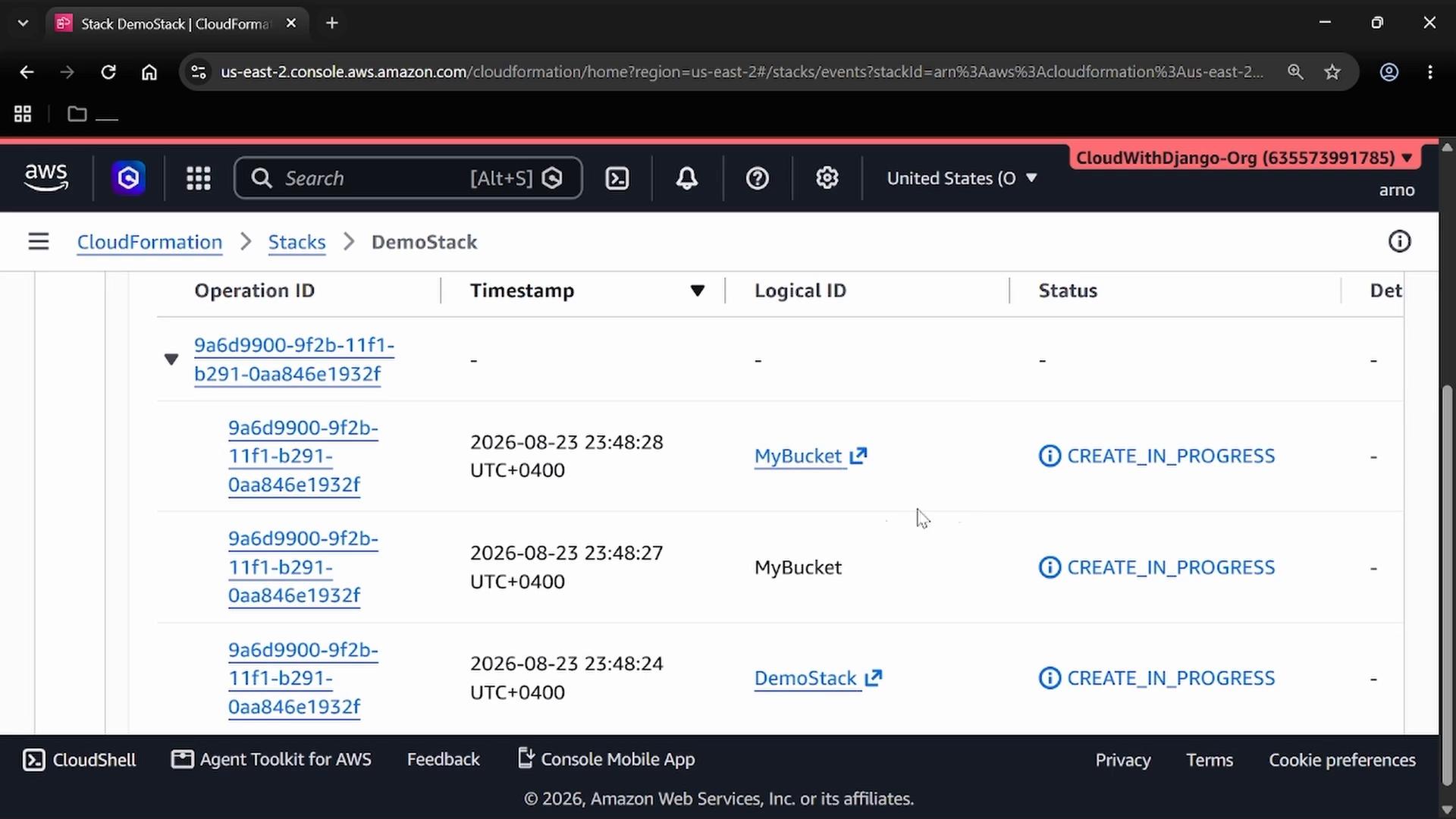Screen dimensions: 1456x819
Task: Open Chrome three-dot menu
Action: [1430, 72]
